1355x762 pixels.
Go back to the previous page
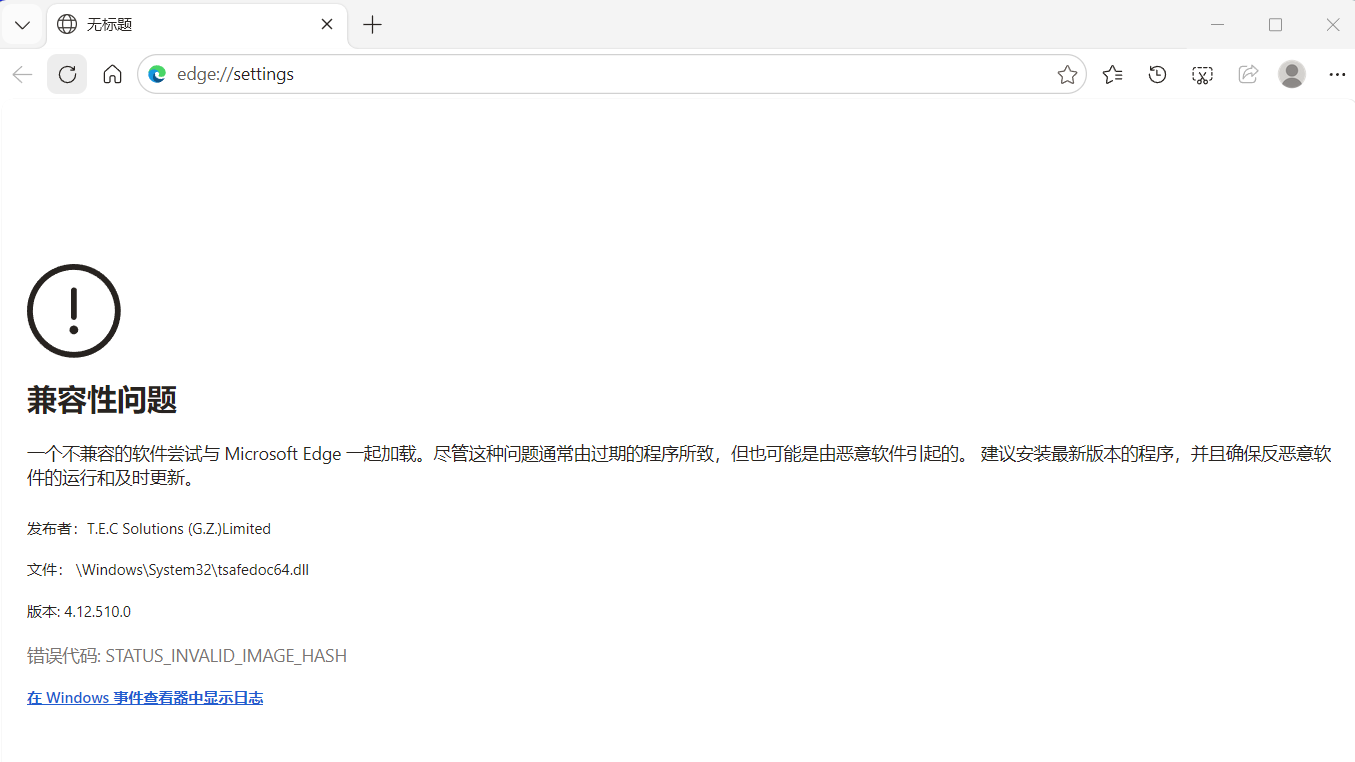[22, 74]
